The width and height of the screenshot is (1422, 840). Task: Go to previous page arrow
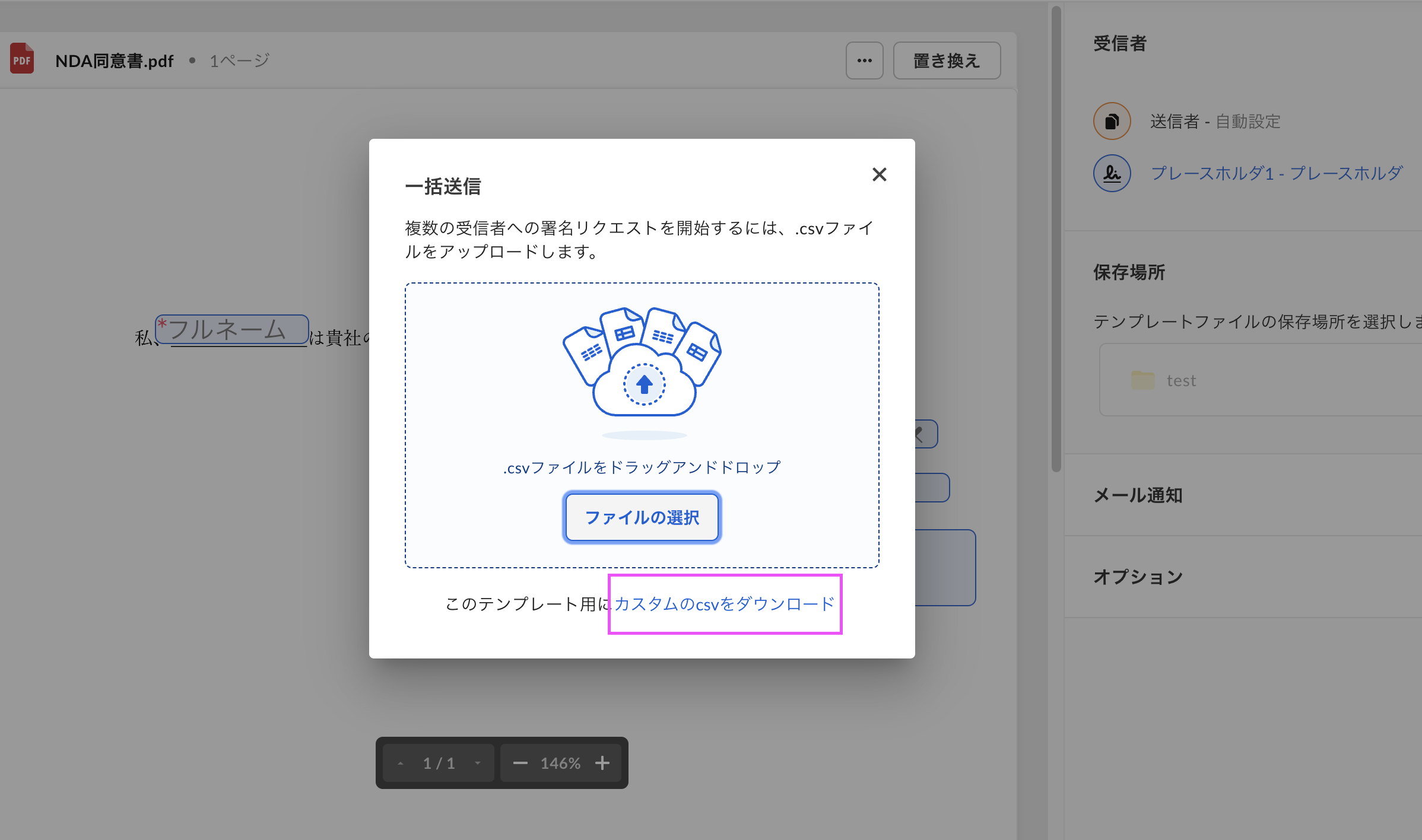point(401,763)
